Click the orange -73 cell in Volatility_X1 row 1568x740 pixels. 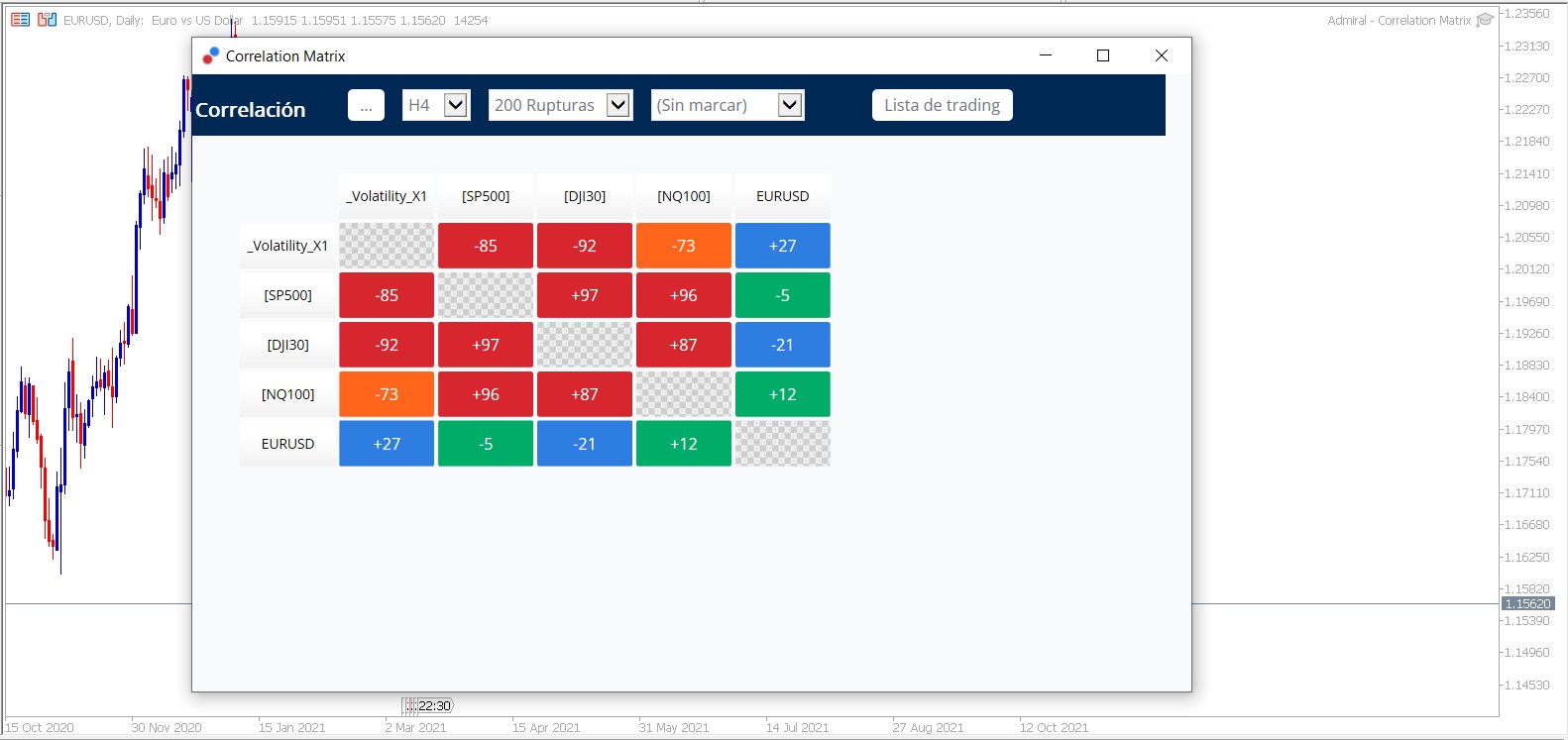click(684, 246)
